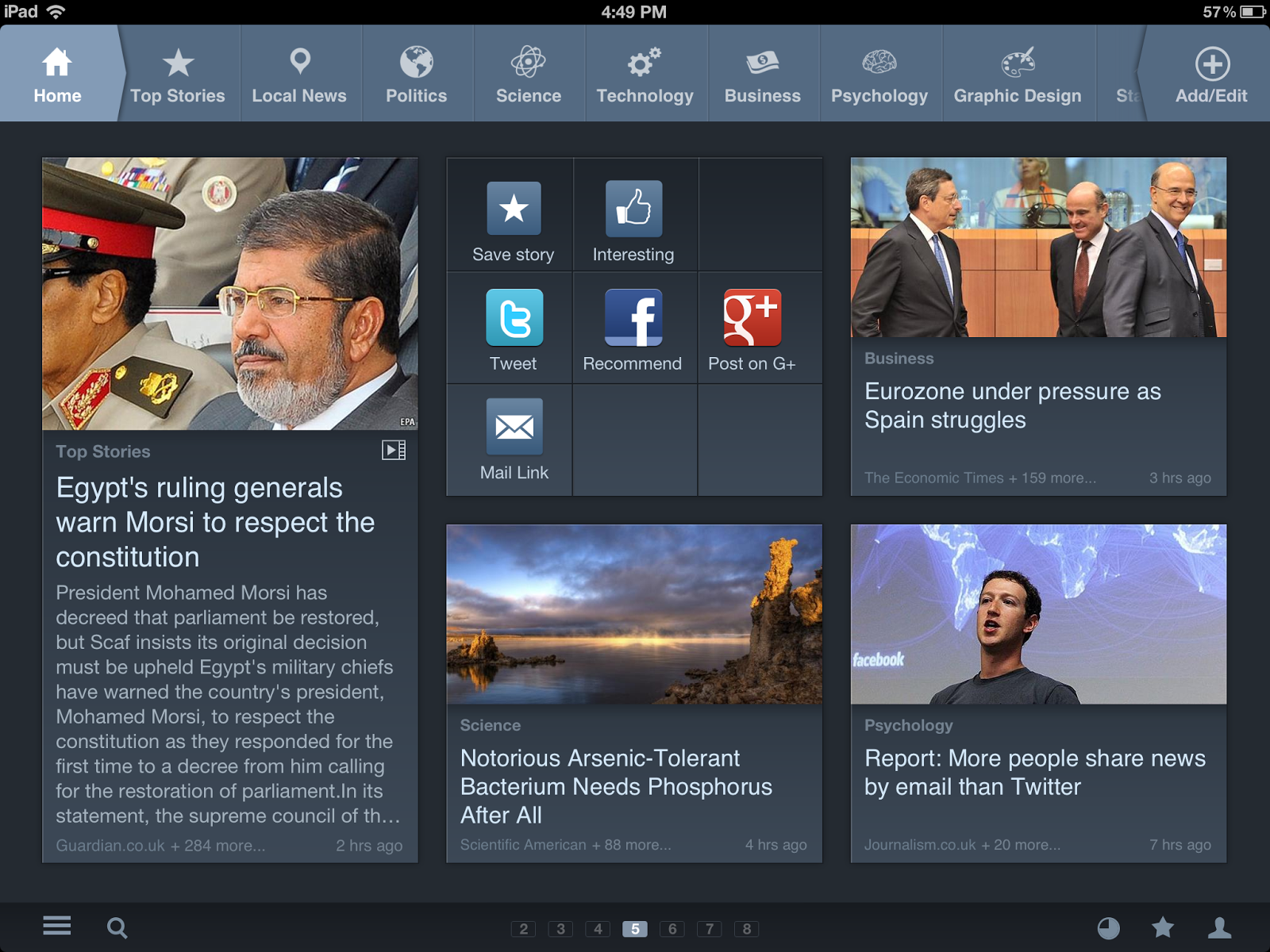The width and height of the screenshot is (1270, 952).
Task: Open search from the bottom bar
Action: point(117,926)
